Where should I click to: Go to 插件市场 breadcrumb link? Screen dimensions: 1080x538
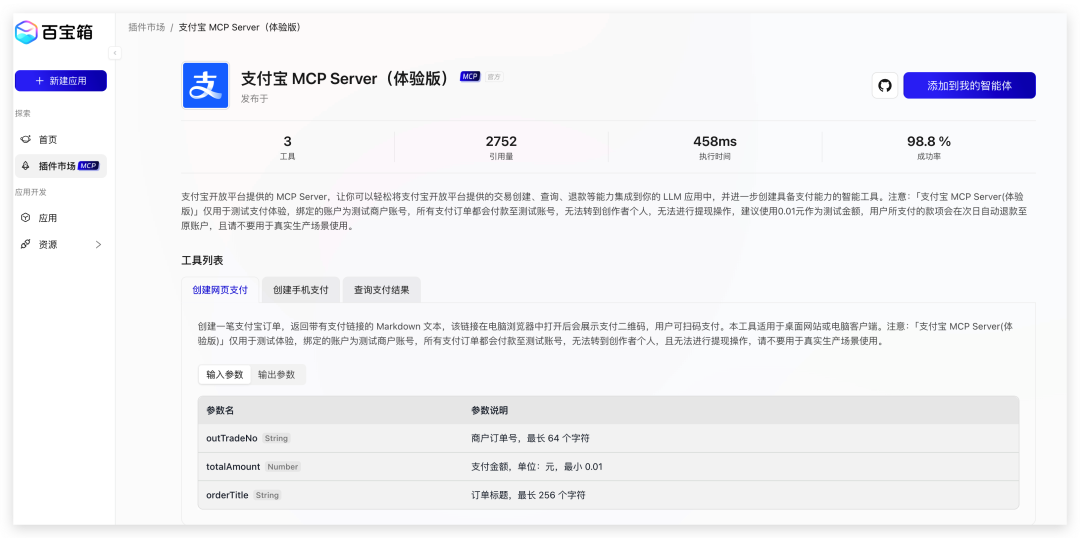(x=147, y=28)
